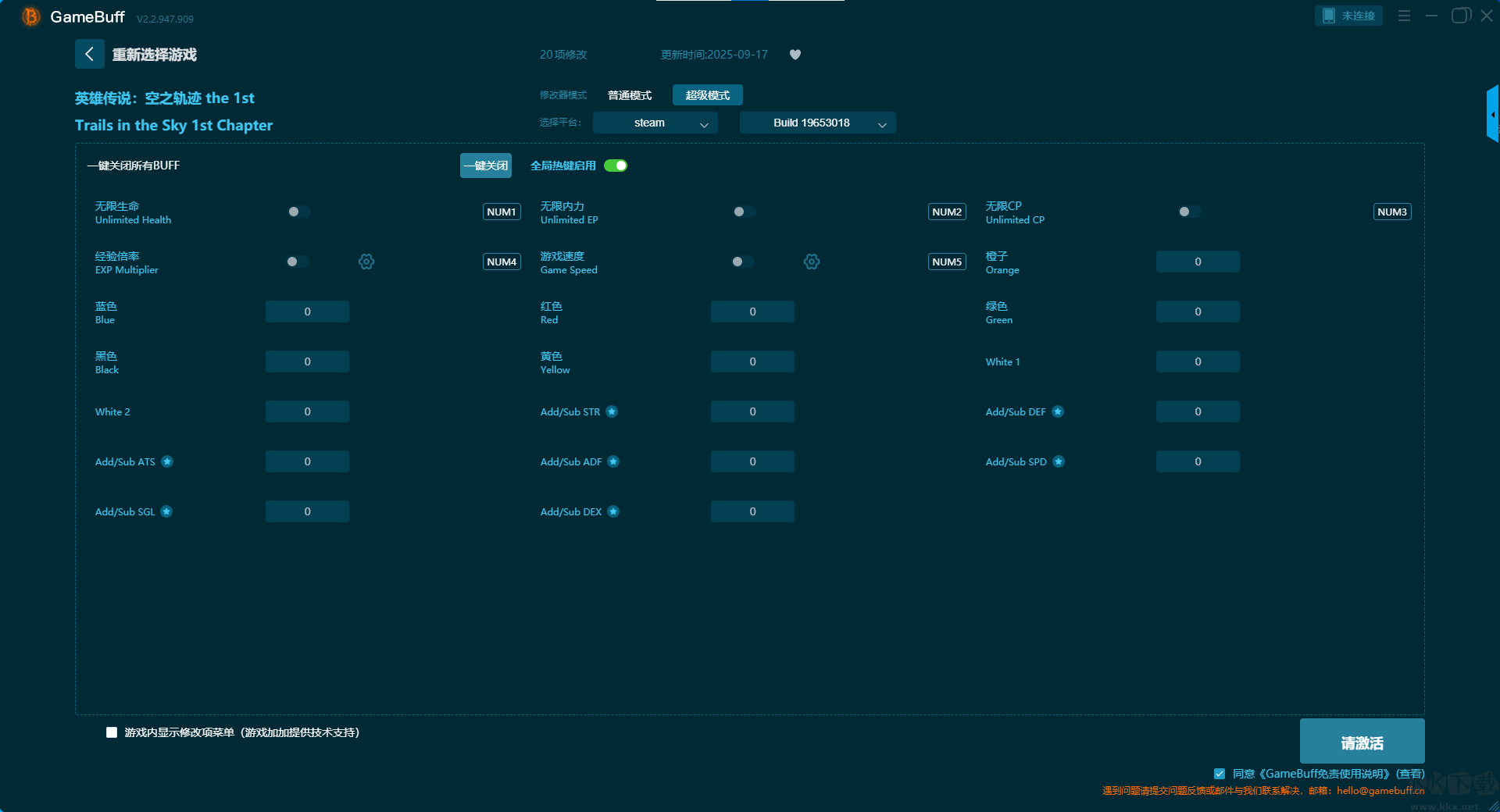This screenshot has width=1500, height=812.
Task: Select the 超级模式 super mode tab
Action: 707,95
